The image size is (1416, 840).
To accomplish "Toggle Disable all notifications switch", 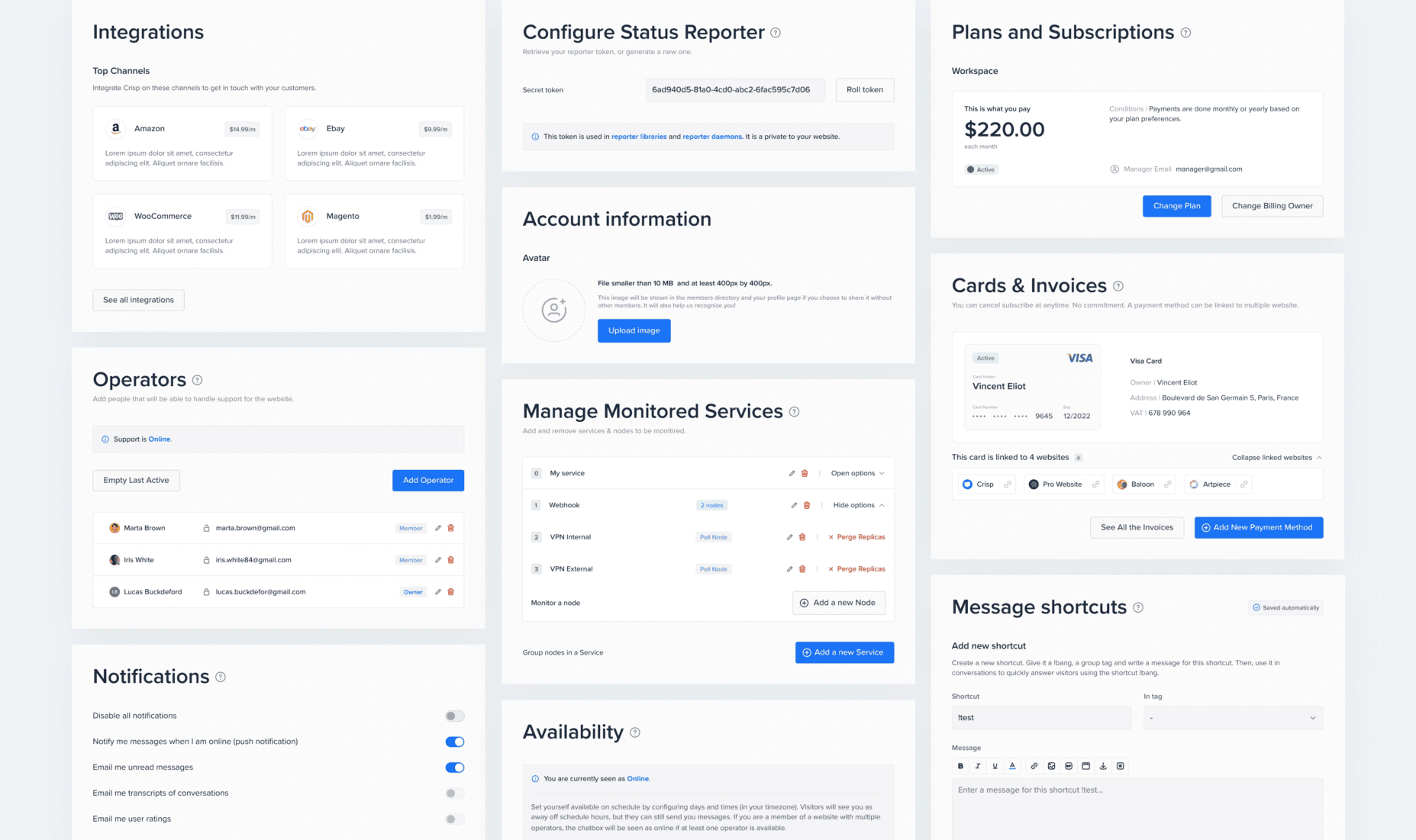I will [454, 716].
